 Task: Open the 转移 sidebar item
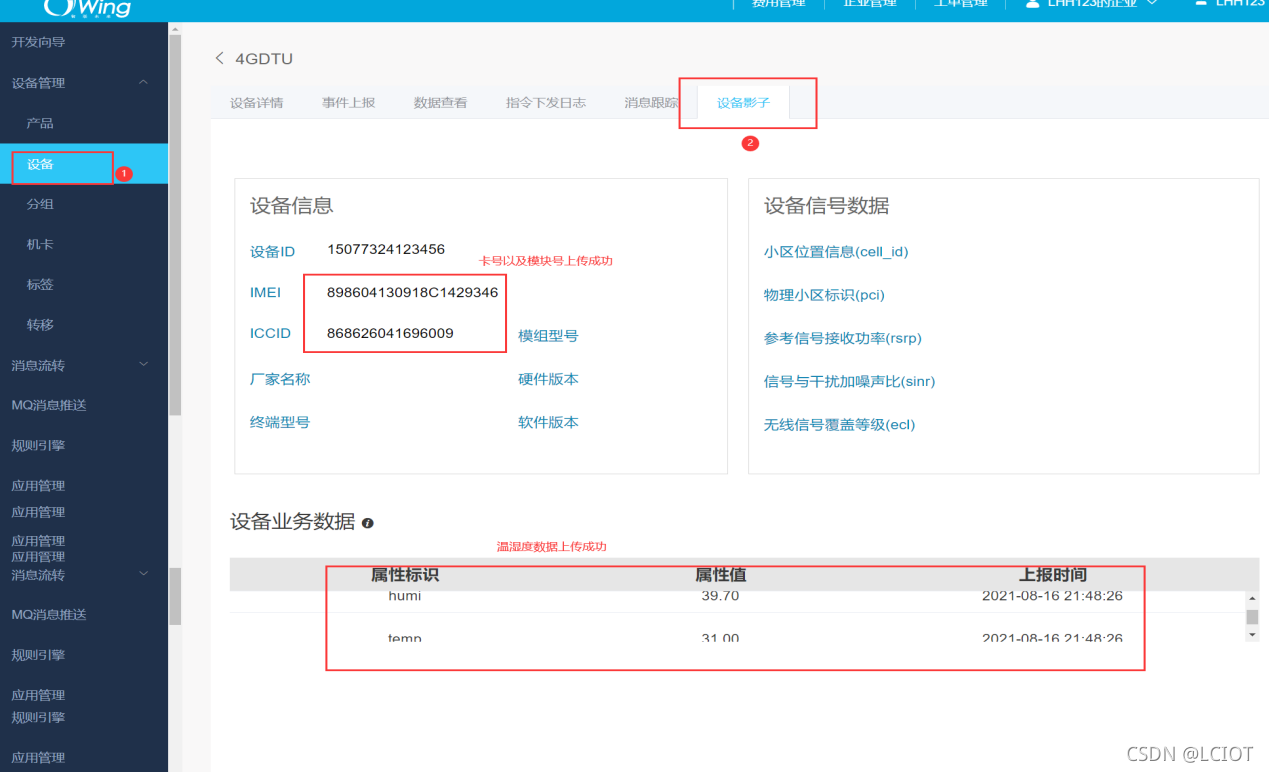[40, 325]
